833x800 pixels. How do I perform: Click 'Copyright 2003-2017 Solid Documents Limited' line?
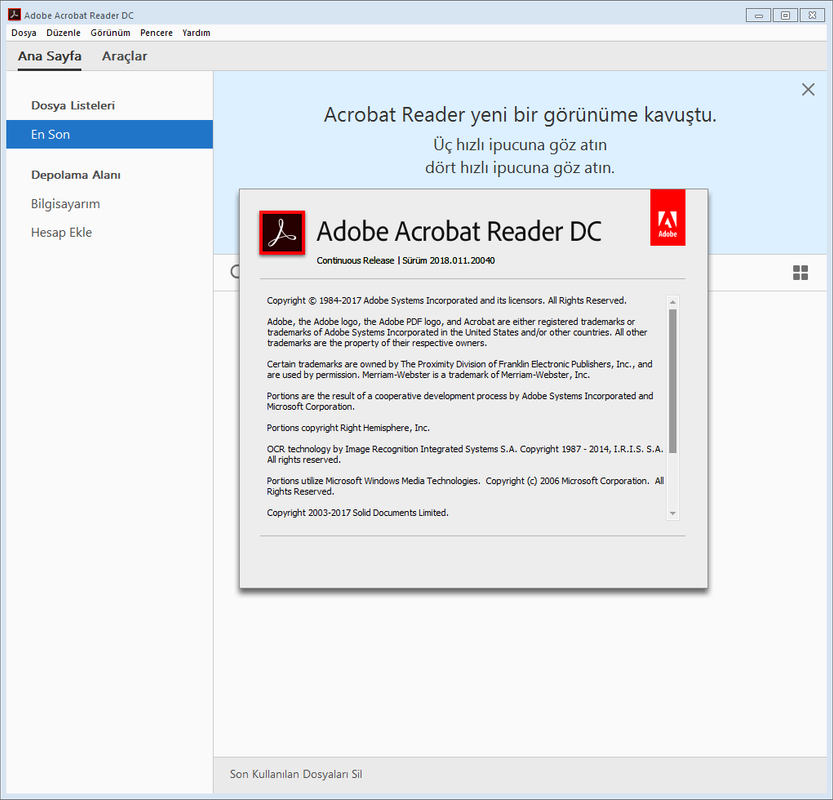tap(358, 513)
